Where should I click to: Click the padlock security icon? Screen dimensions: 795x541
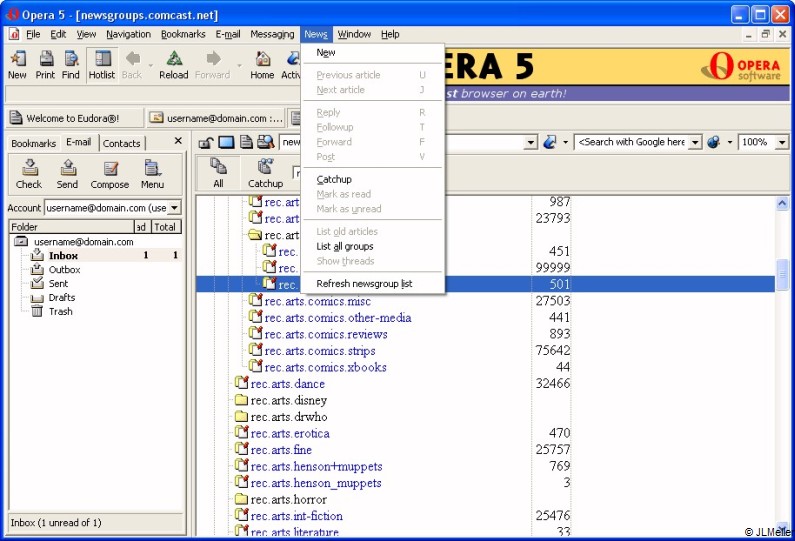205,142
